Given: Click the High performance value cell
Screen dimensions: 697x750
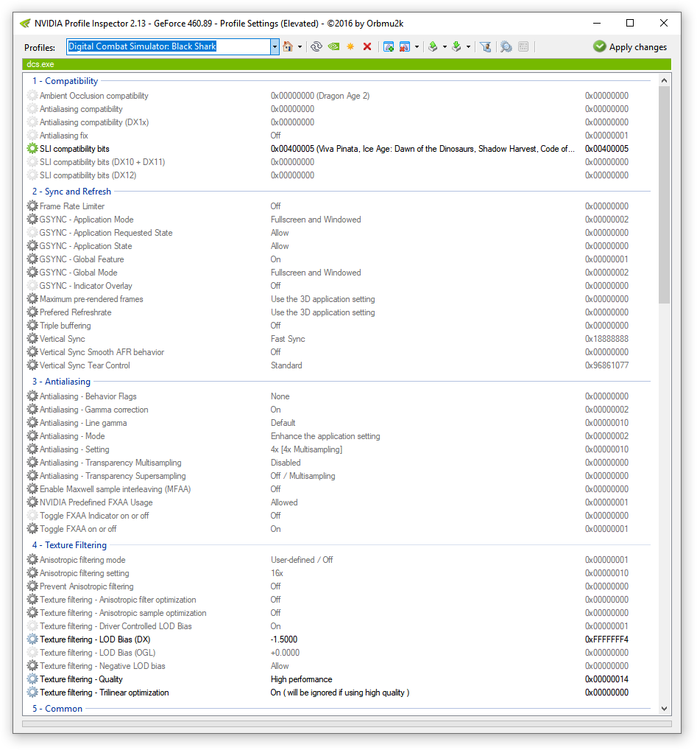Looking at the screenshot, I should click(301, 679).
